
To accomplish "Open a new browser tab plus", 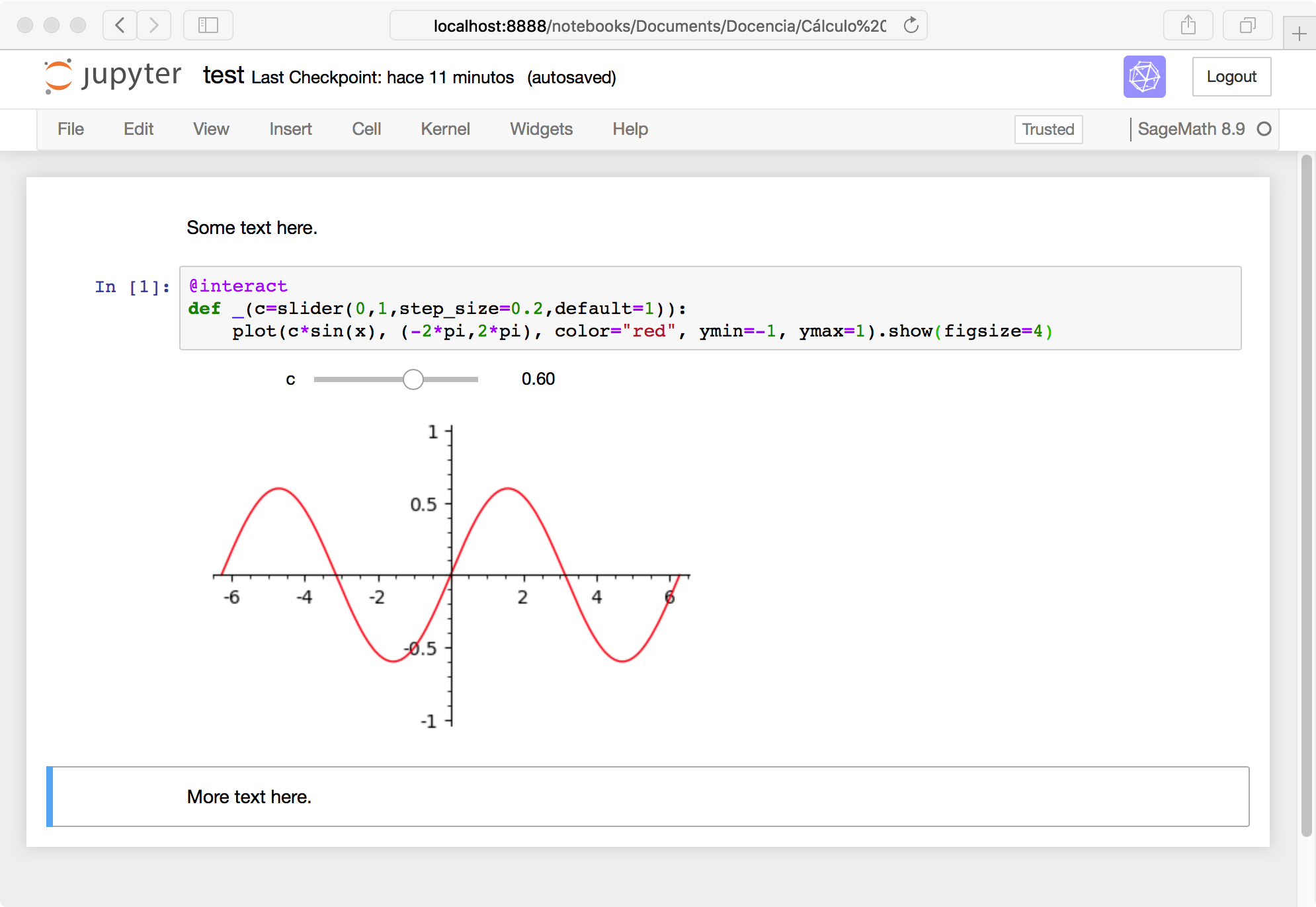I will [1299, 34].
